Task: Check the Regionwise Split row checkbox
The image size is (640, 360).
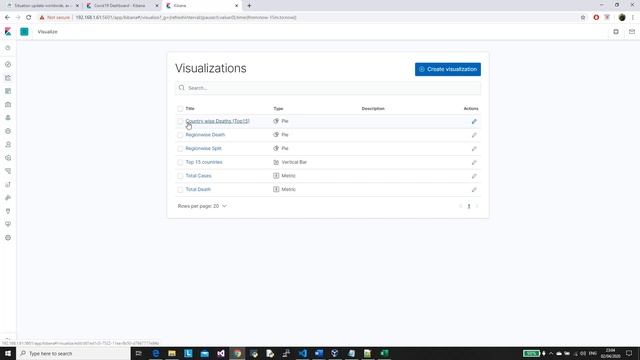Action: [x=180, y=149]
